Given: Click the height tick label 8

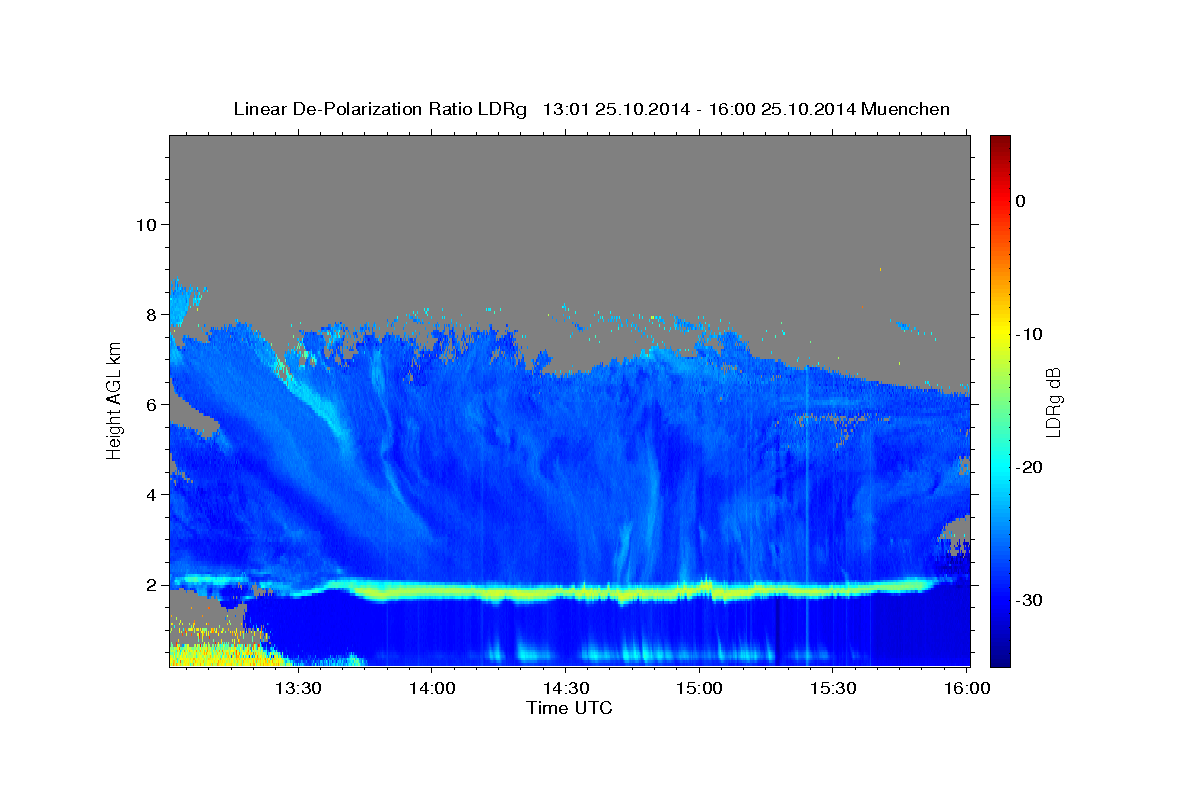Looking at the screenshot, I should click(x=153, y=314).
